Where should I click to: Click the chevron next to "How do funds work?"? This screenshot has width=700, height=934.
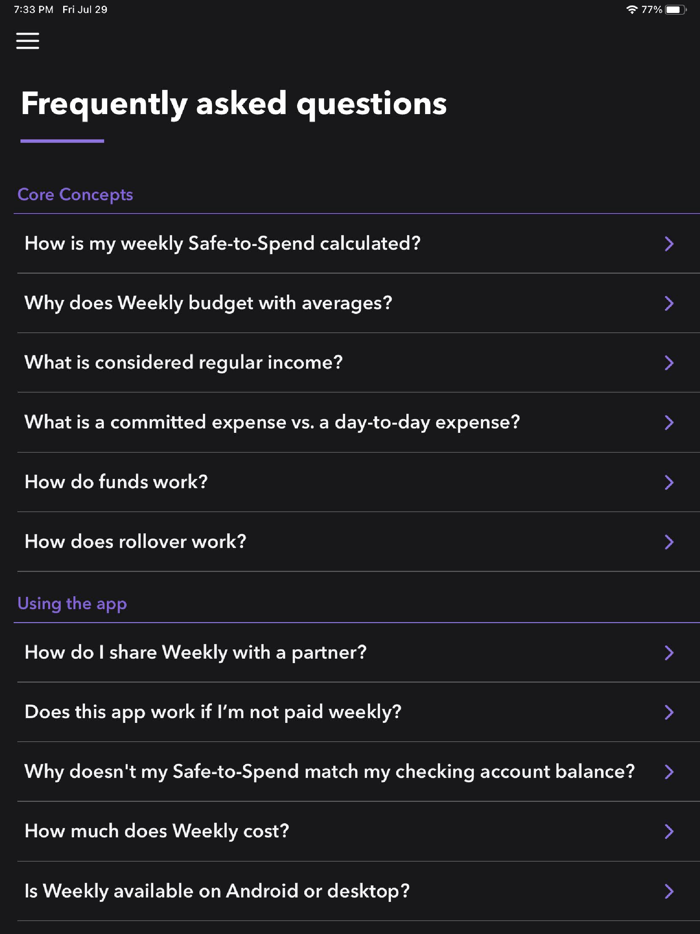click(670, 482)
